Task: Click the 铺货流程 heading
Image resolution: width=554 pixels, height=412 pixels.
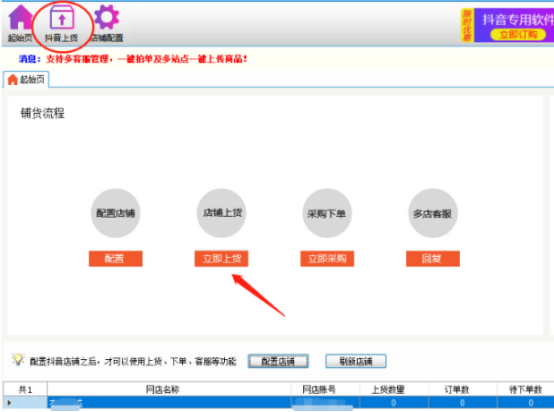Action: click(42, 113)
